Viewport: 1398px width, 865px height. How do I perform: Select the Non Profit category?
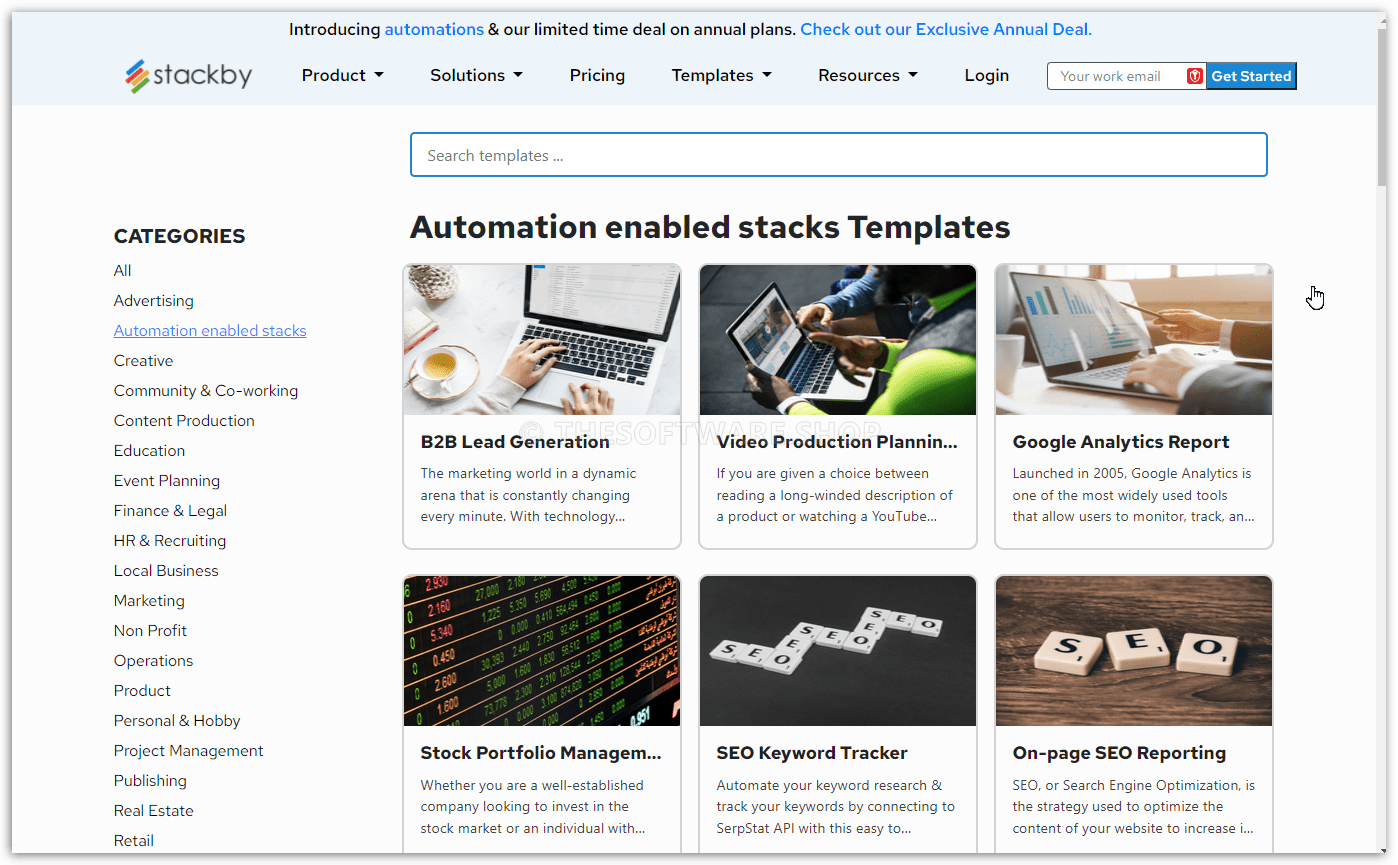coord(150,630)
